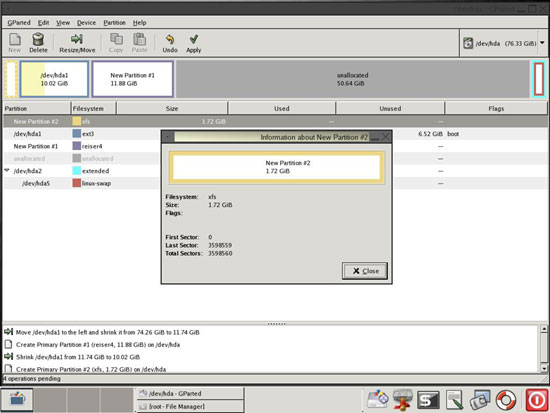
Task: Select the New Partition #1 row
Action: pos(275,146)
